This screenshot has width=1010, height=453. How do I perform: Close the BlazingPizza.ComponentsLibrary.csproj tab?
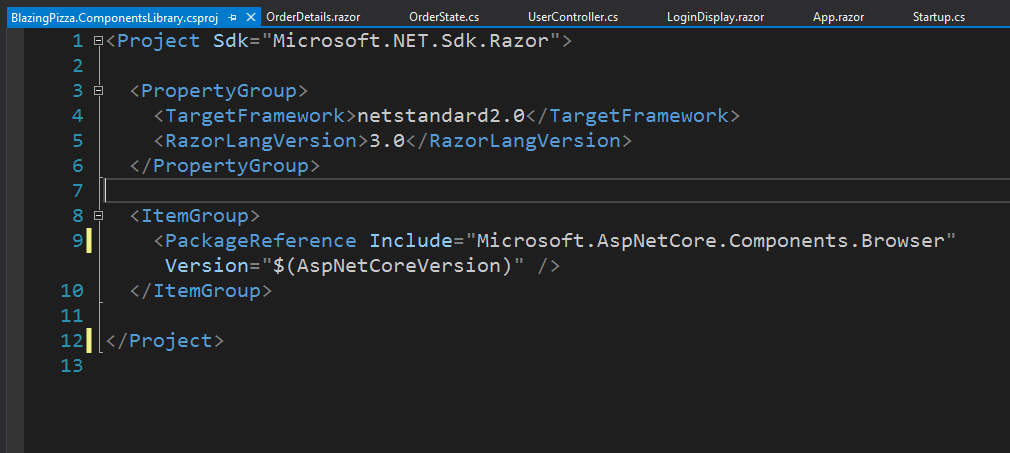(251, 17)
